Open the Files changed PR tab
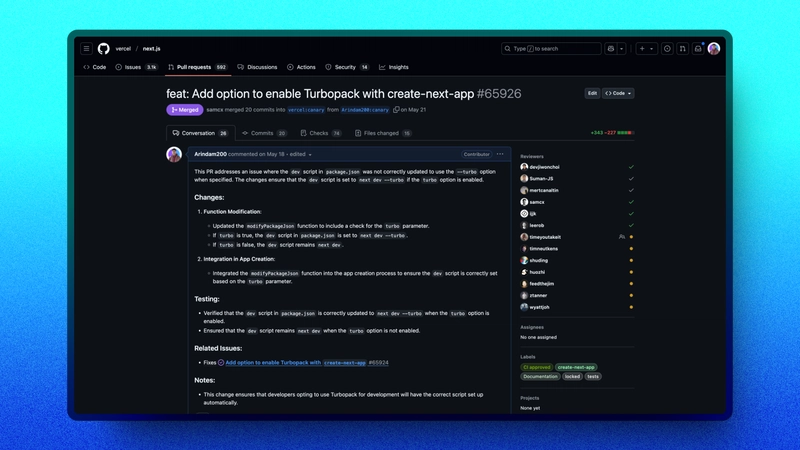The width and height of the screenshot is (800, 450). point(383,133)
